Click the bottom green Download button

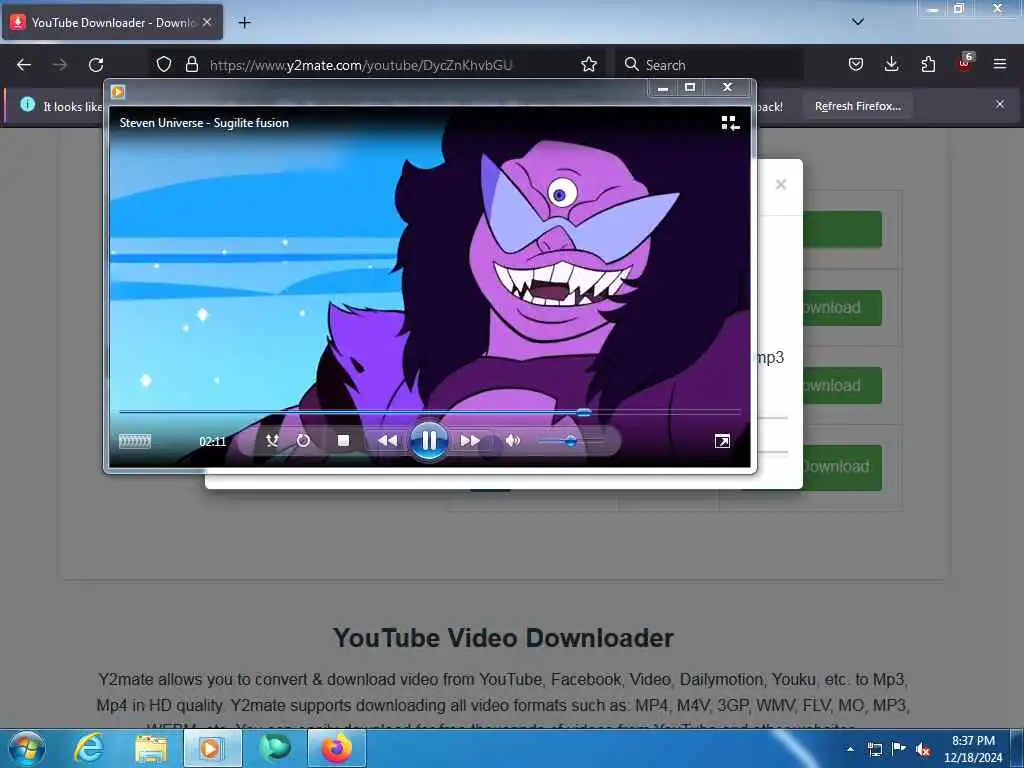[842, 467]
